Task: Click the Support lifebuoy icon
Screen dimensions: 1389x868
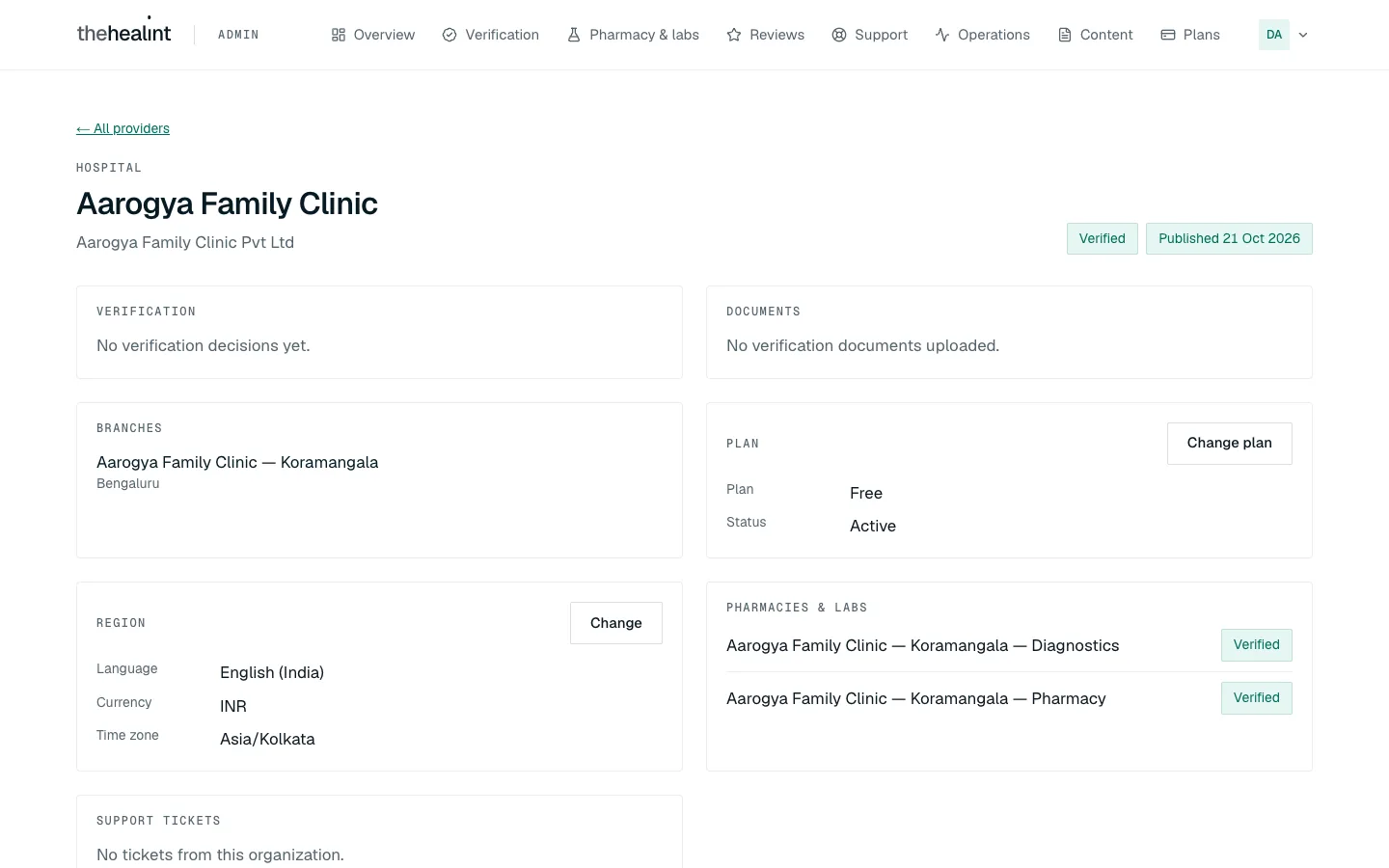Action: coord(839,35)
